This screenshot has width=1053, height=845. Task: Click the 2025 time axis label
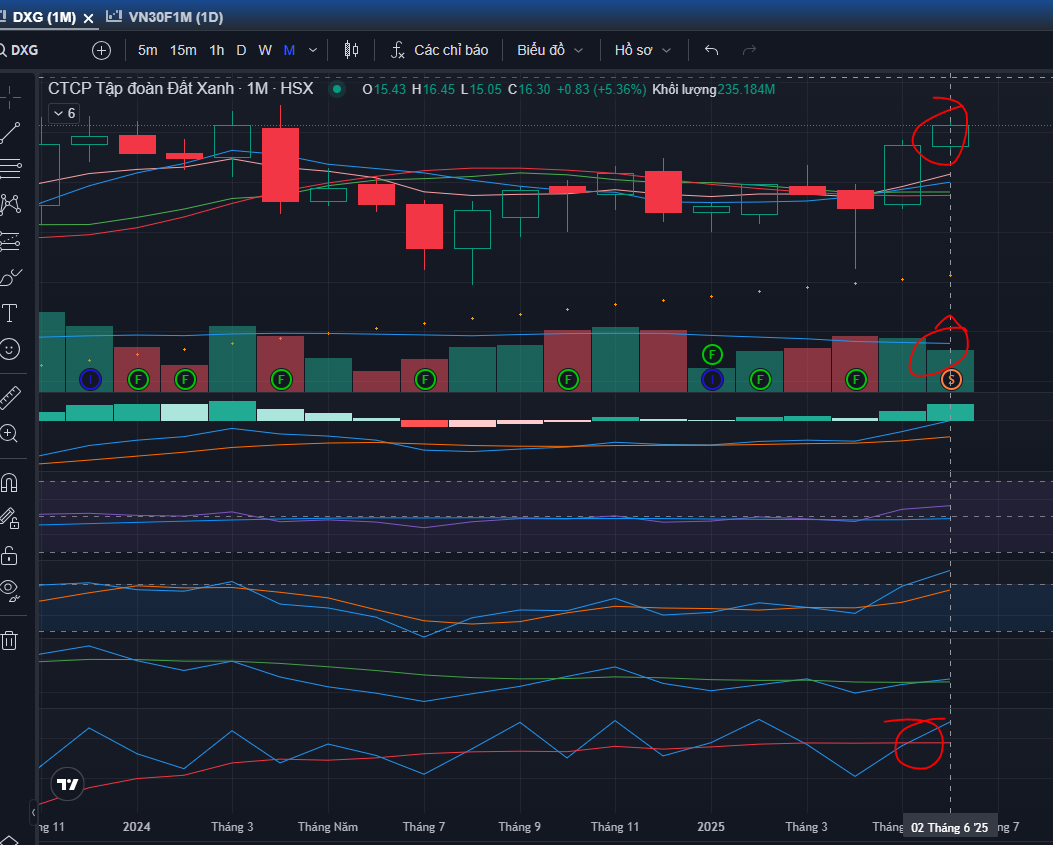(x=711, y=827)
